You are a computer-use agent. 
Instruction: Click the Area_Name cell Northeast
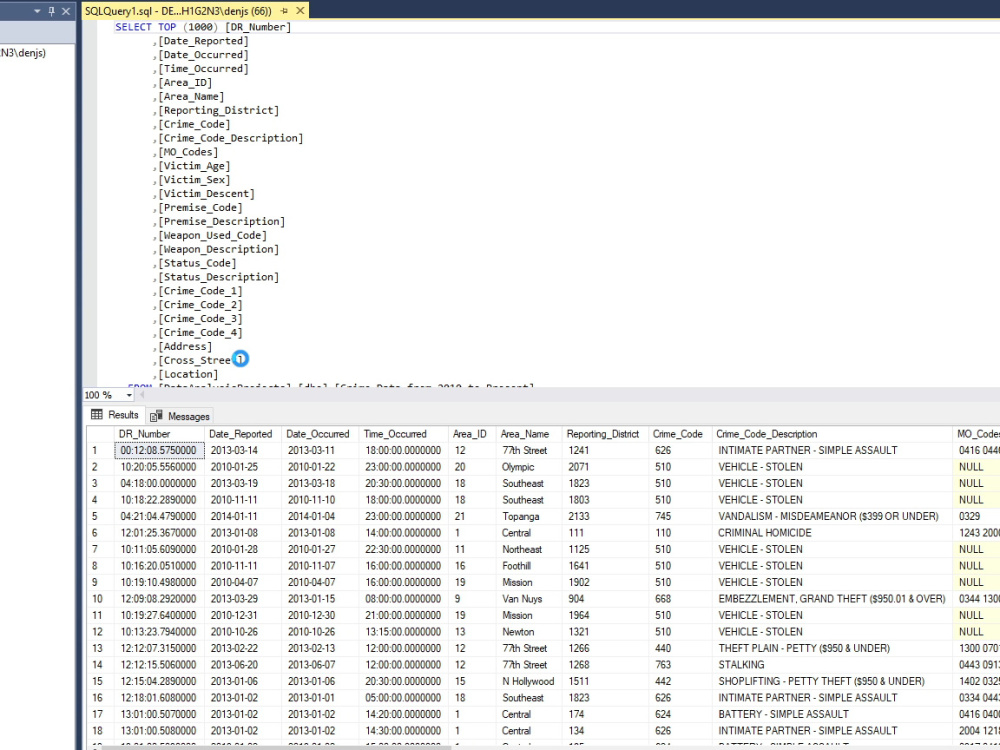coord(529,549)
